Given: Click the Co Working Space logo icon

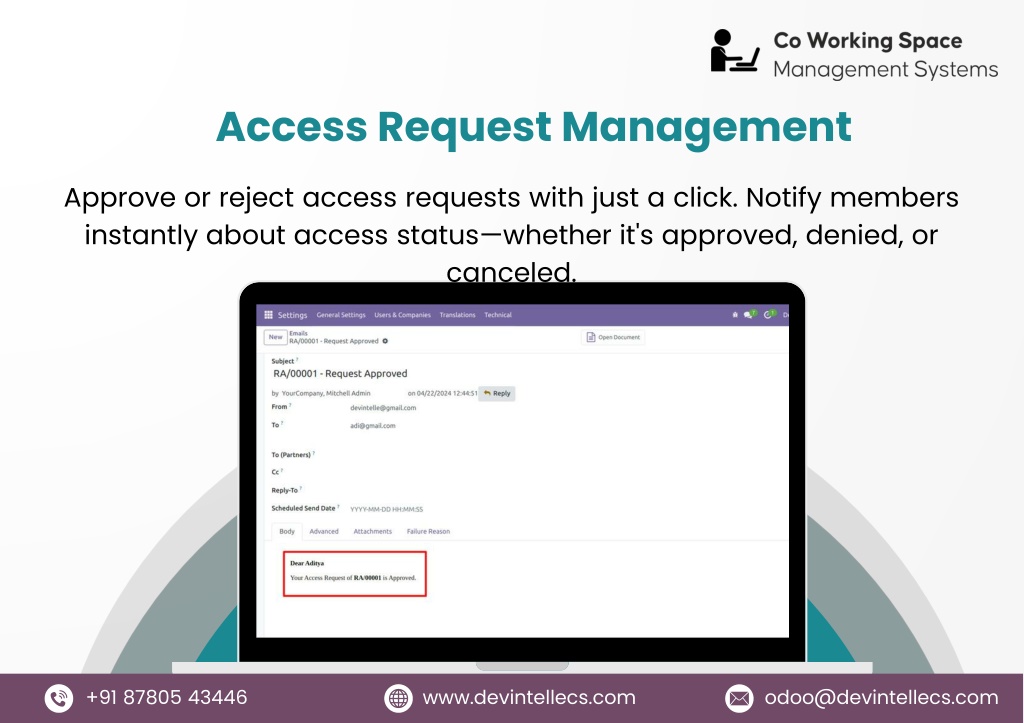Looking at the screenshot, I should pos(735,51).
